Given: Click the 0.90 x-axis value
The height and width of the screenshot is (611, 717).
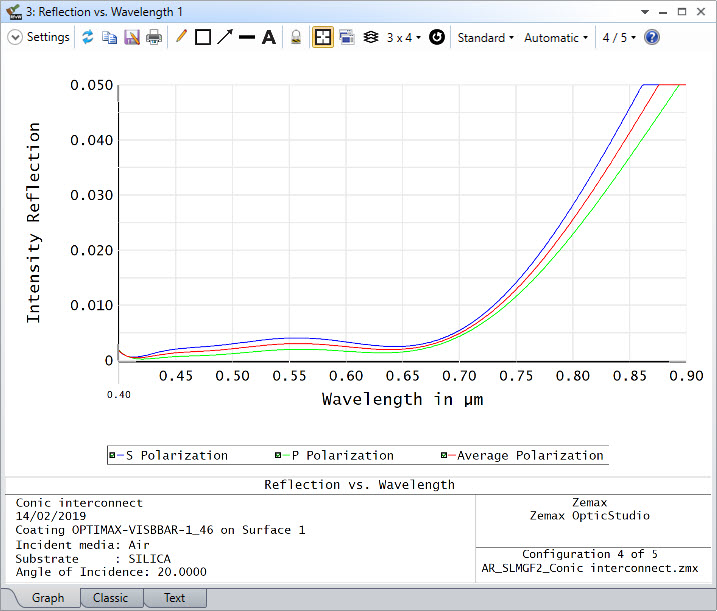Looking at the screenshot, I should [x=686, y=376].
